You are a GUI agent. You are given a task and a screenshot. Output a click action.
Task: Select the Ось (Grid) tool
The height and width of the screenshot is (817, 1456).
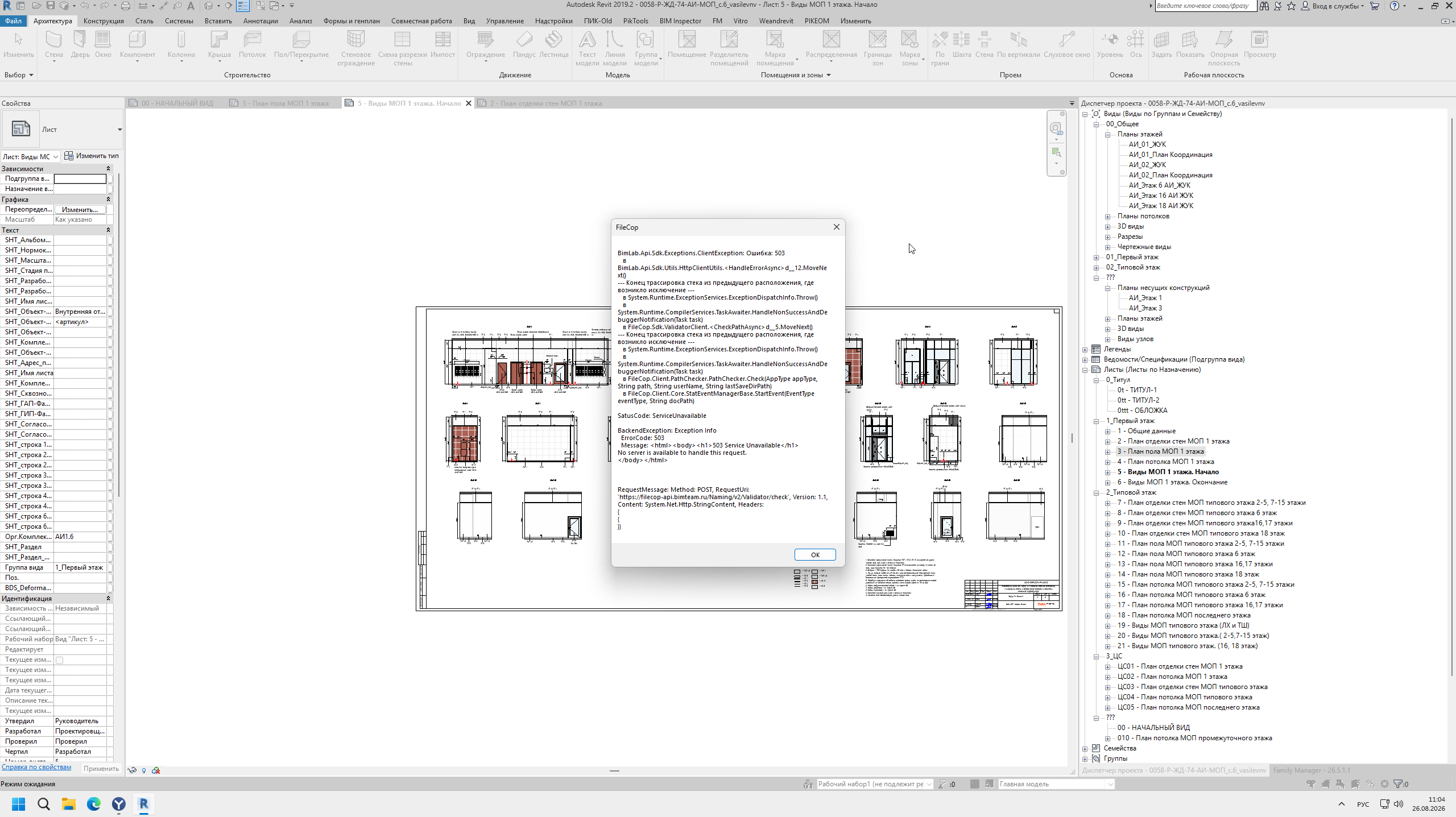coord(1135,45)
